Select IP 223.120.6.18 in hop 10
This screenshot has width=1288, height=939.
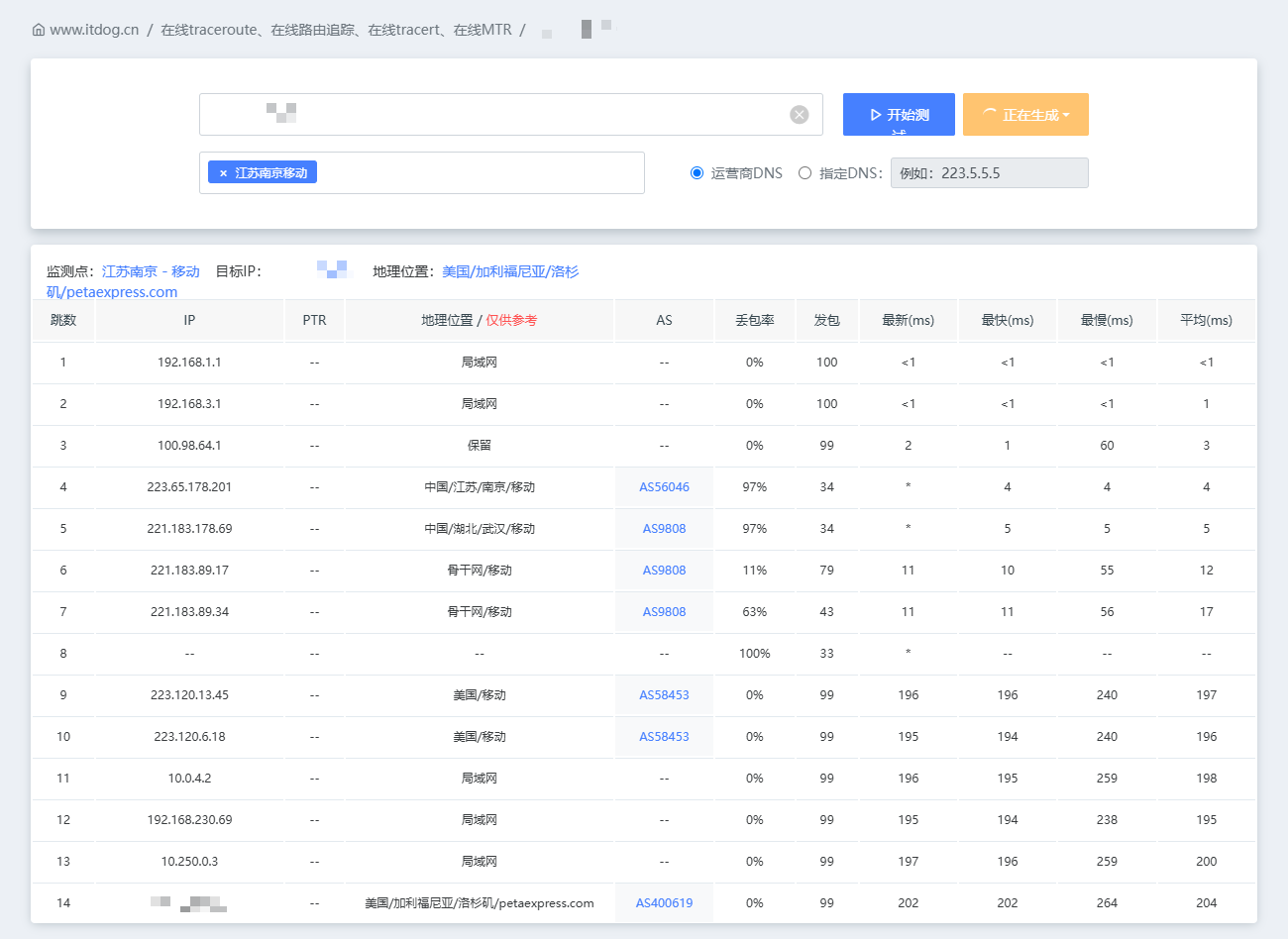189,737
